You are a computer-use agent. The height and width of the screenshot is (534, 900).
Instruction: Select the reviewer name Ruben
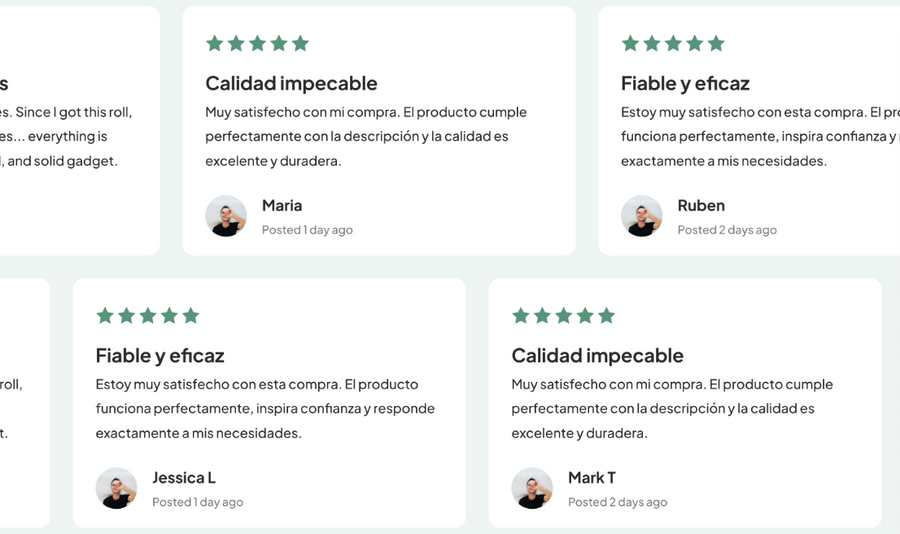(701, 205)
